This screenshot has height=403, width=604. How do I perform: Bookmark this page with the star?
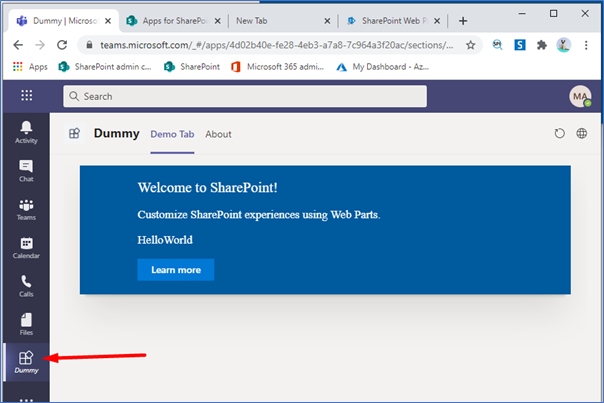click(x=470, y=45)
